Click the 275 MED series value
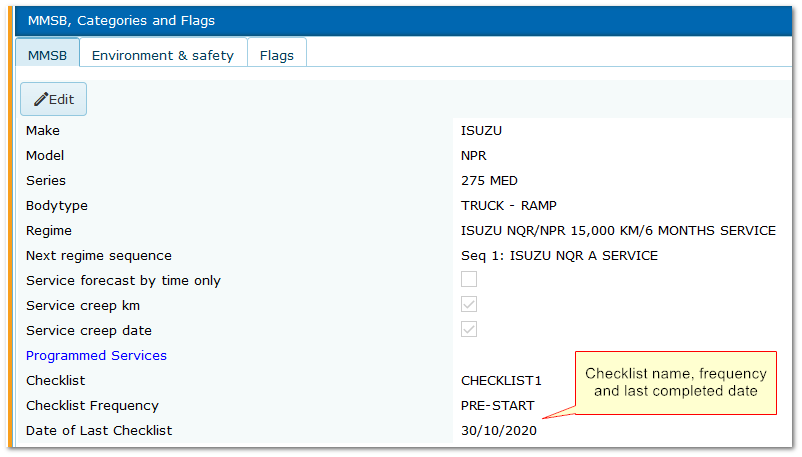802x457 pixels. click(489, 181)
